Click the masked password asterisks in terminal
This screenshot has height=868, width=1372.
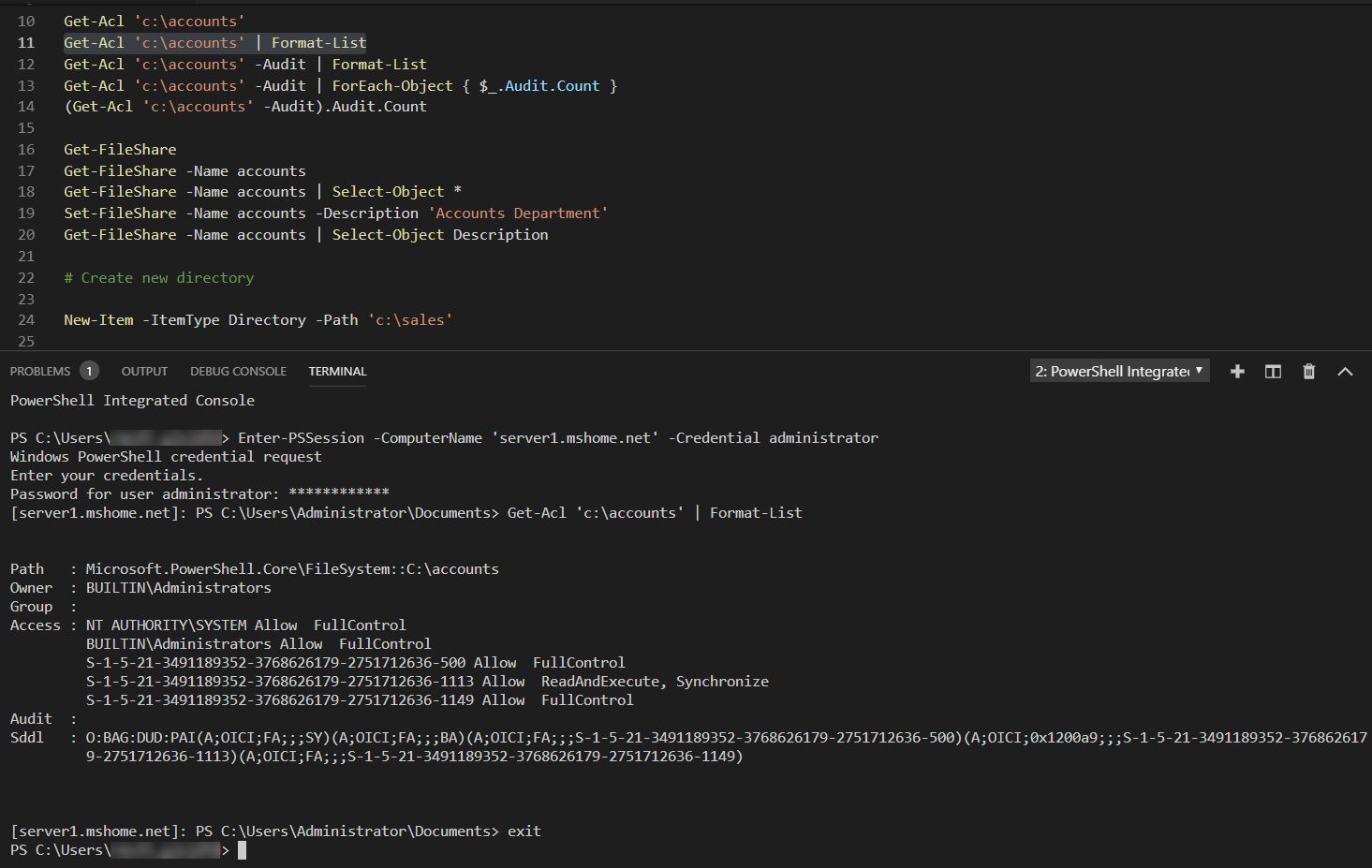click(x=339, y=493)
